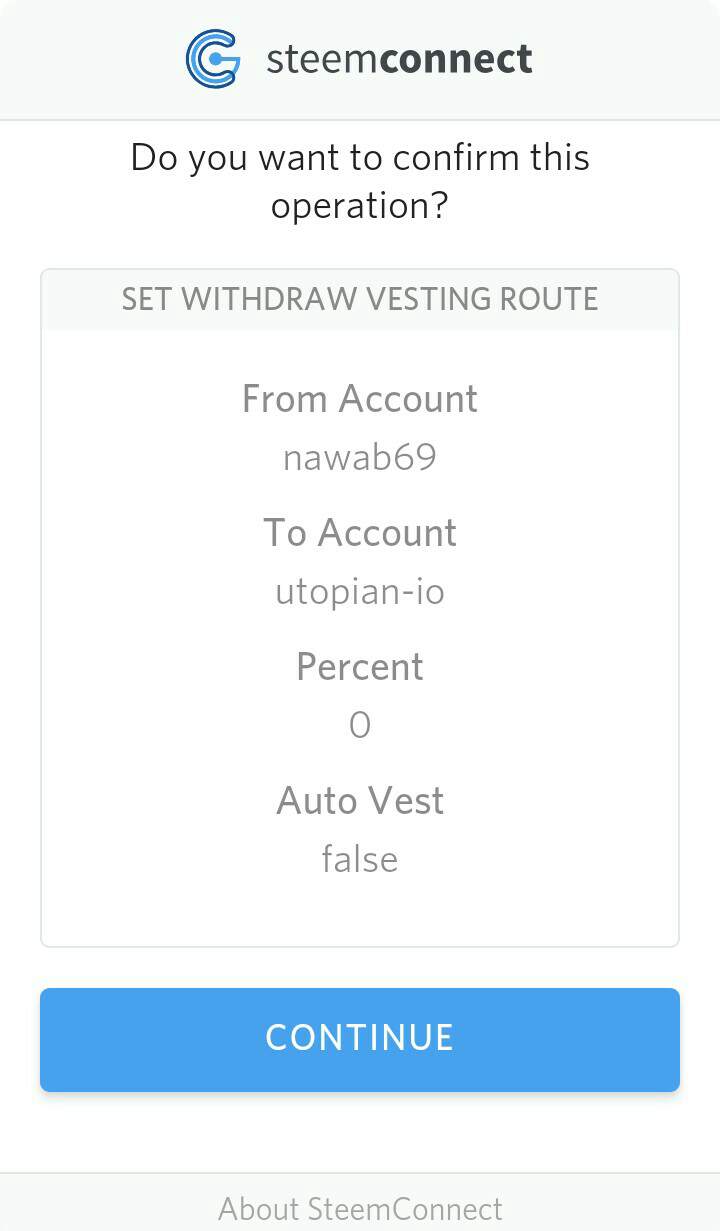Screen dimensions: 720x1231
Task: Click the word 'operation?' in the heading
Action: click(x=360, y=206)
